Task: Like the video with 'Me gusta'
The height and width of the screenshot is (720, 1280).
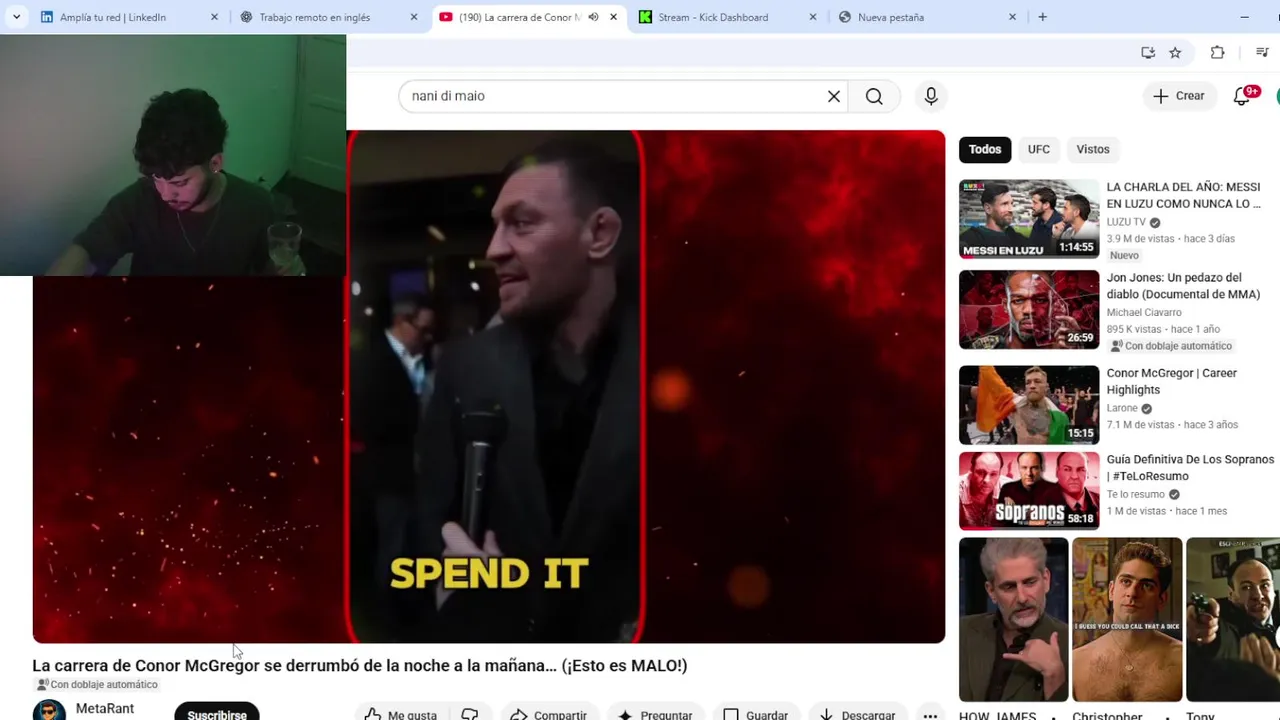Action: point(400,714)
